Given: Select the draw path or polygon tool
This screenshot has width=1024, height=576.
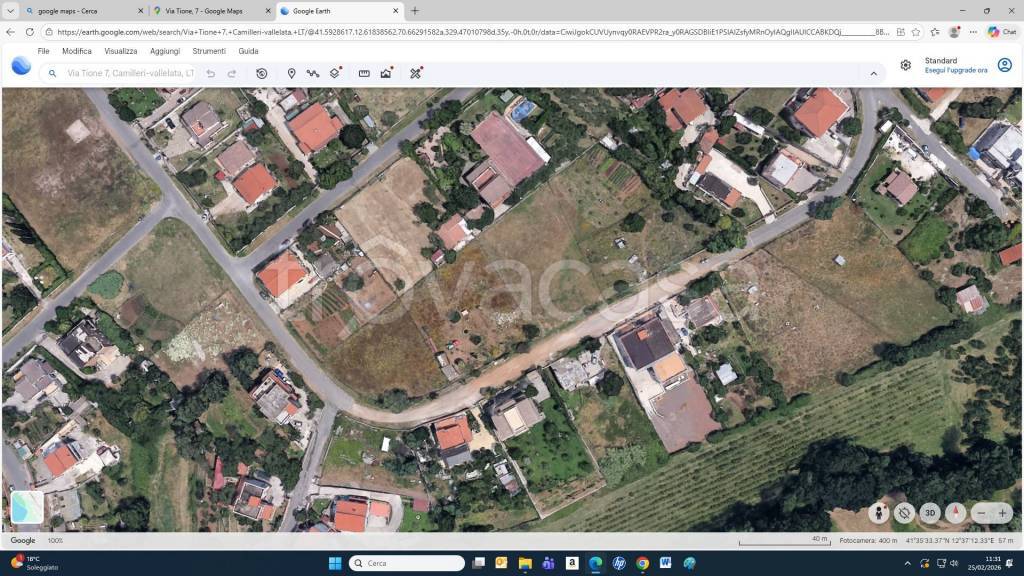Looking at the screenshot, I should [x=313, y=73].
